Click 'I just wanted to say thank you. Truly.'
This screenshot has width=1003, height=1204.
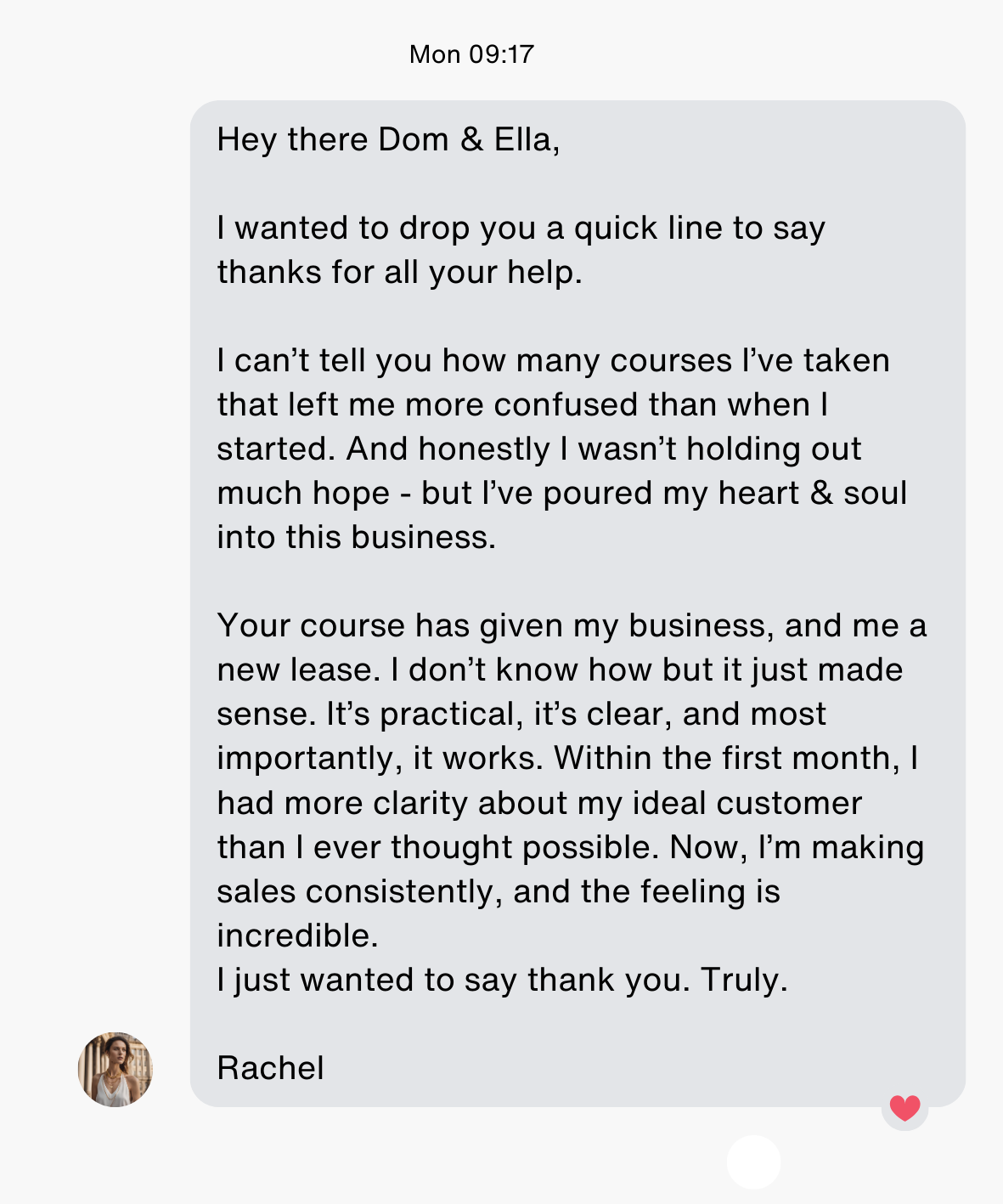click(x=502, y=980)
